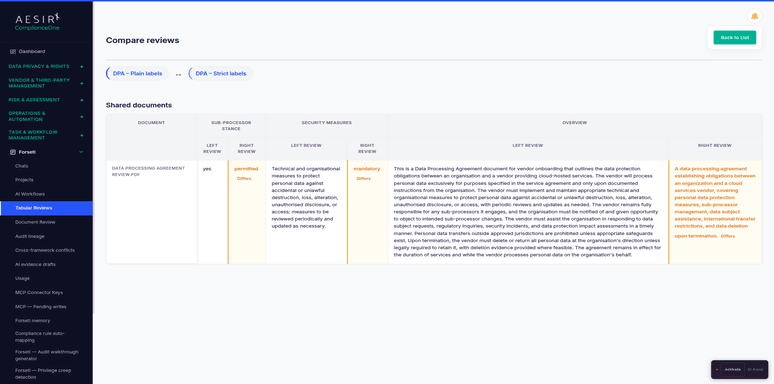Expand Data Privacy & Rights section
Viewport: 774px width, 384px height.
[x=46, y=66]
